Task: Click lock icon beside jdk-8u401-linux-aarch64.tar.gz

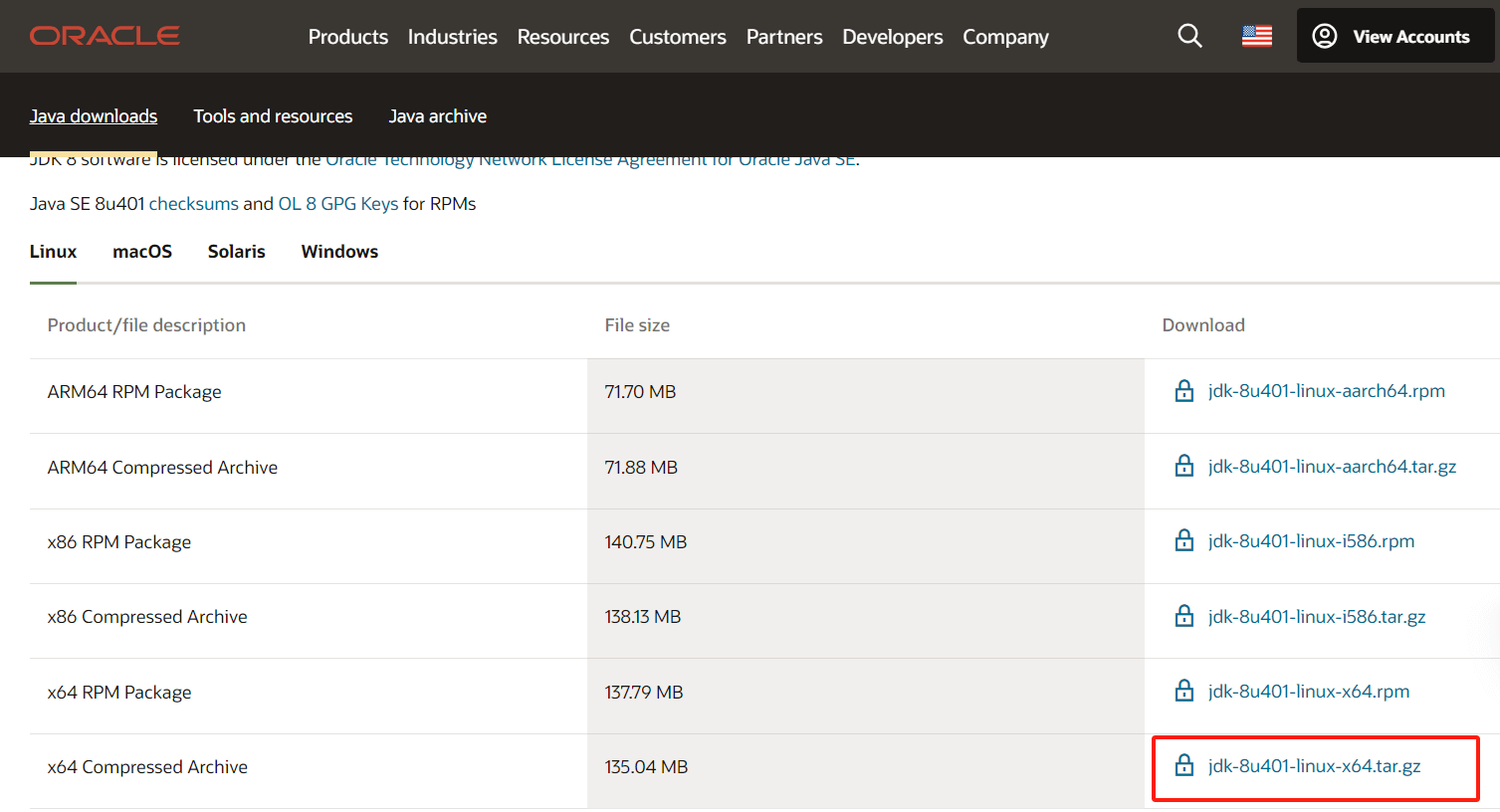Action: pyautogui.click(x=1184, y=467)
